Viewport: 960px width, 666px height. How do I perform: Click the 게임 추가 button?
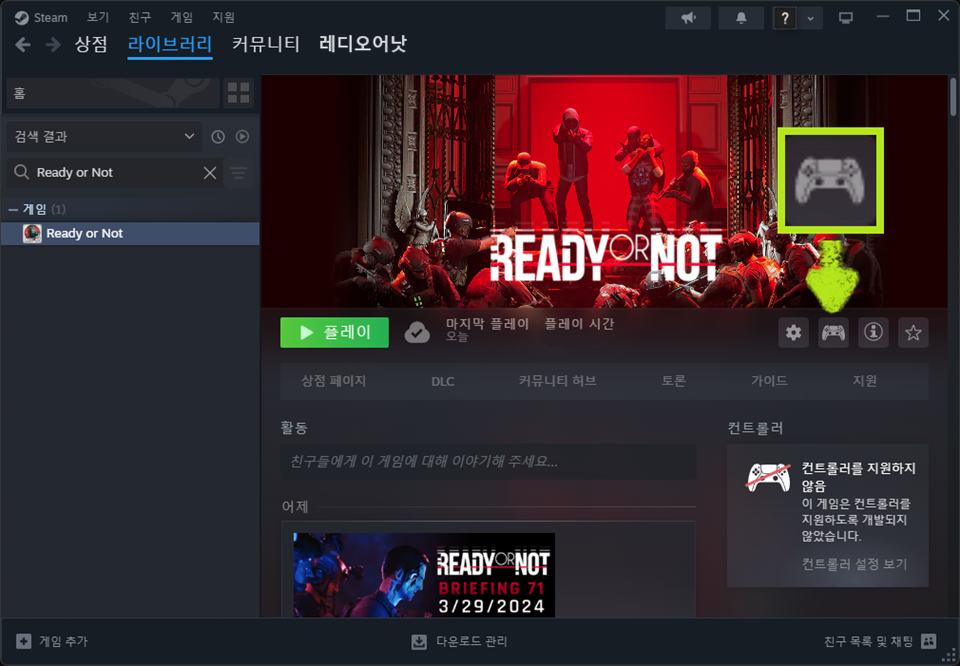52,642
